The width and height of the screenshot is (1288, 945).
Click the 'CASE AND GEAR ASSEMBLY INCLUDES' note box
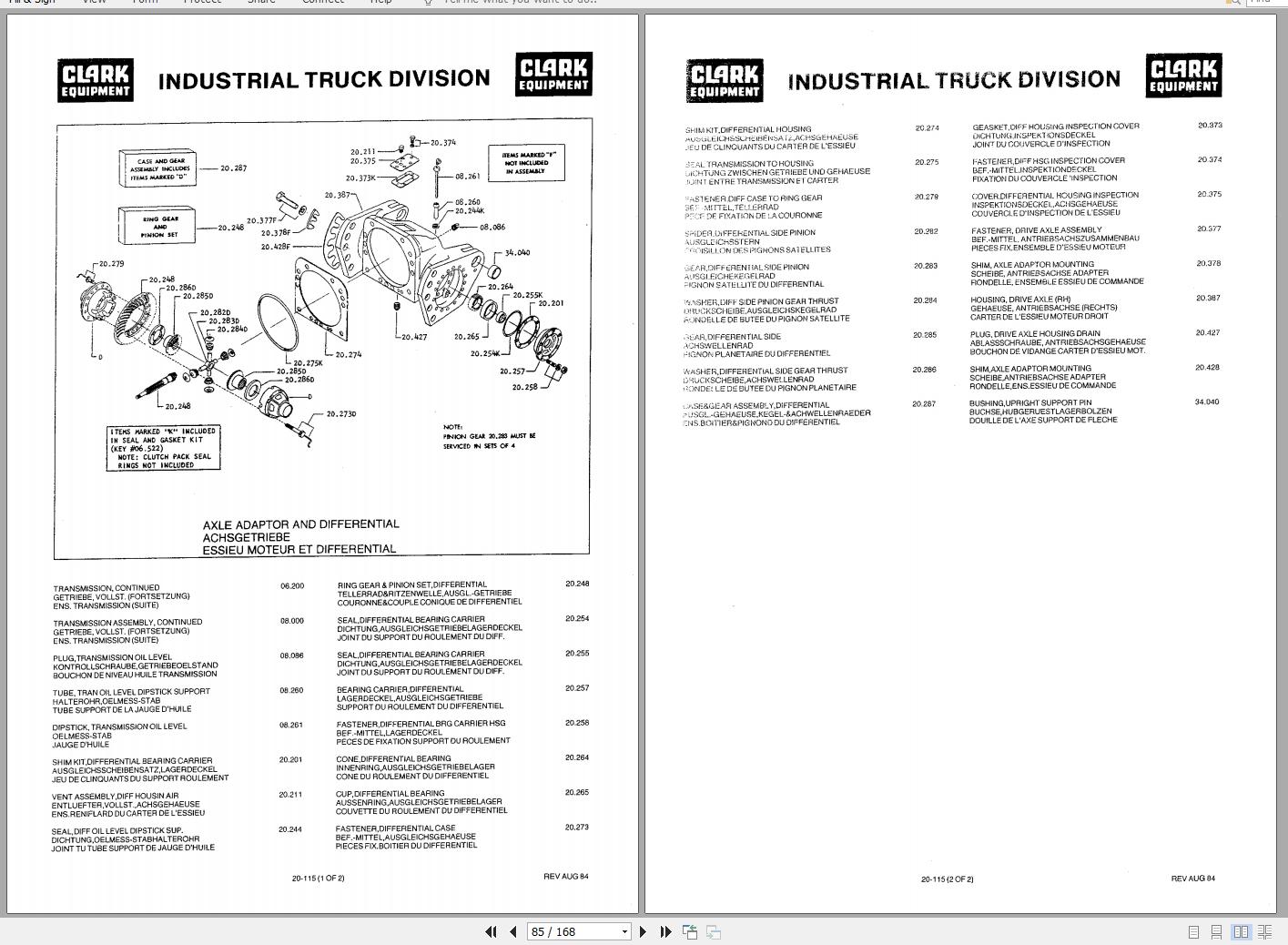160,169
